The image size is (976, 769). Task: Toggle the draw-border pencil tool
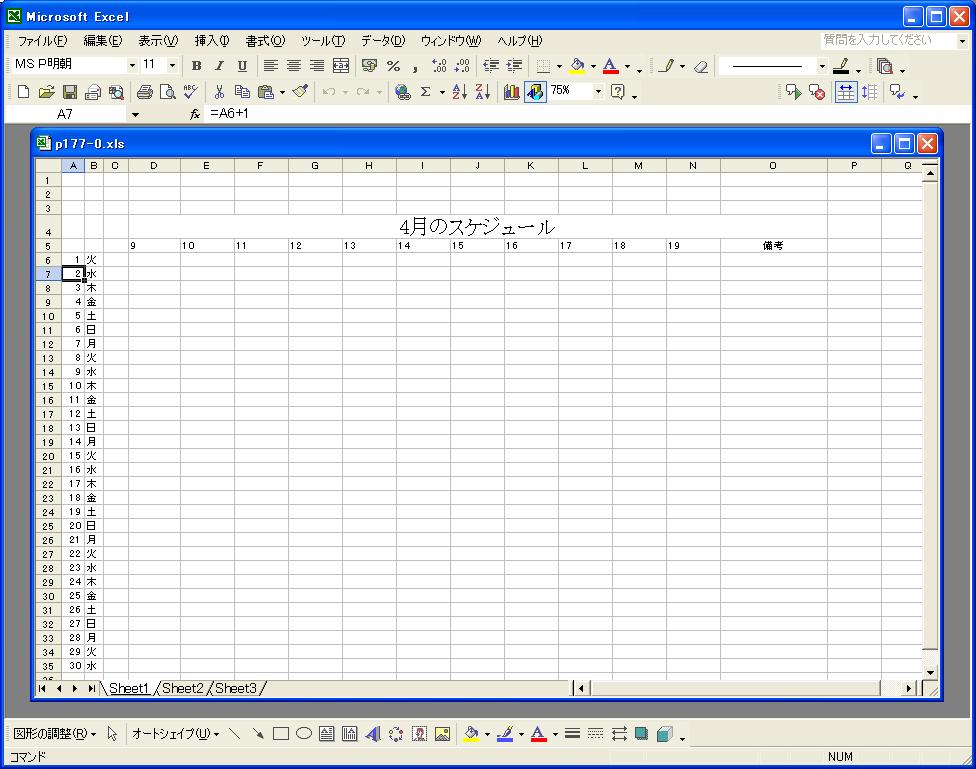[x=667, y=65]
